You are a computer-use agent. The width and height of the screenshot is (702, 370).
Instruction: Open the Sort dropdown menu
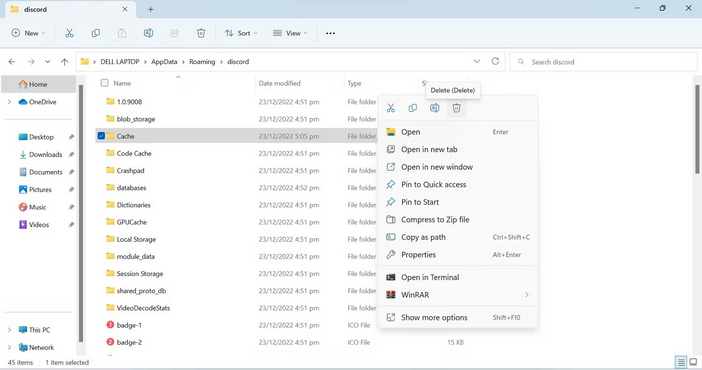tap(241, 33)
